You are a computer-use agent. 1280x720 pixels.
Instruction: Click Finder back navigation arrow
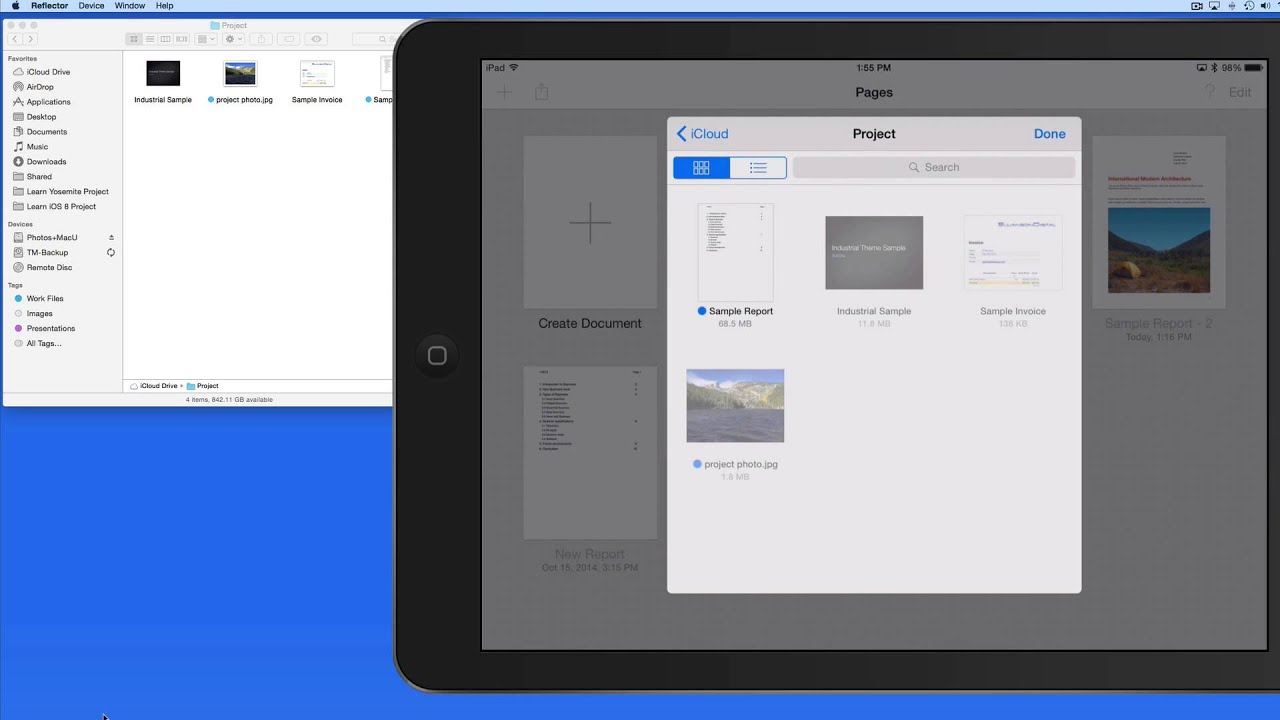coord(15,39)
